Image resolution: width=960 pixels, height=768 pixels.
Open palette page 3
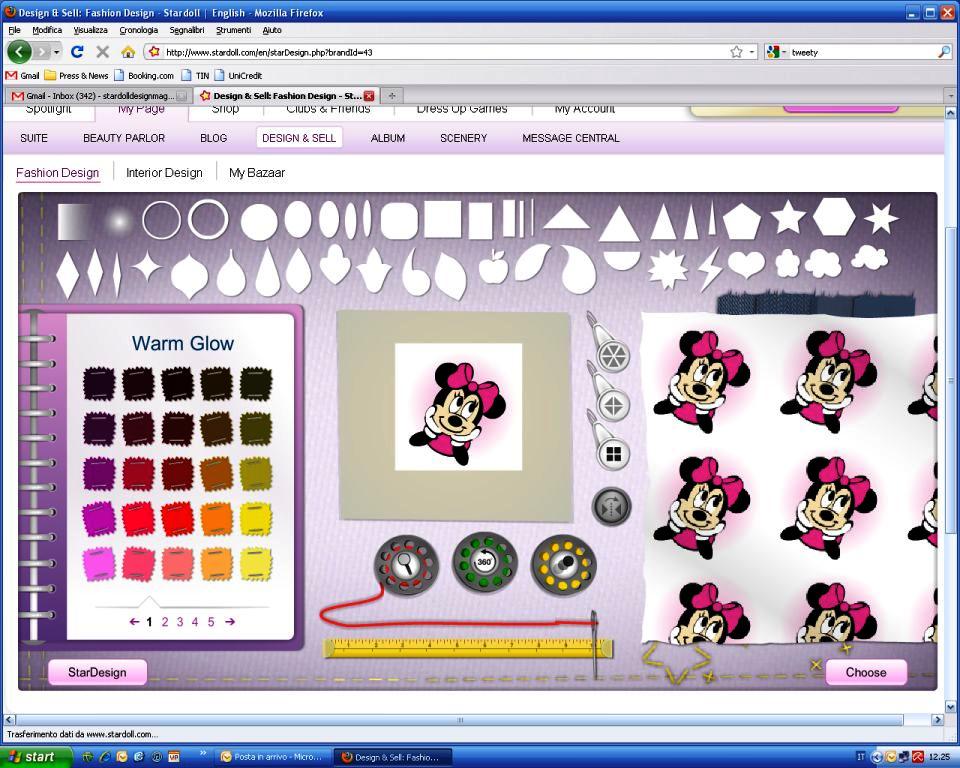[x=180, y=622]
